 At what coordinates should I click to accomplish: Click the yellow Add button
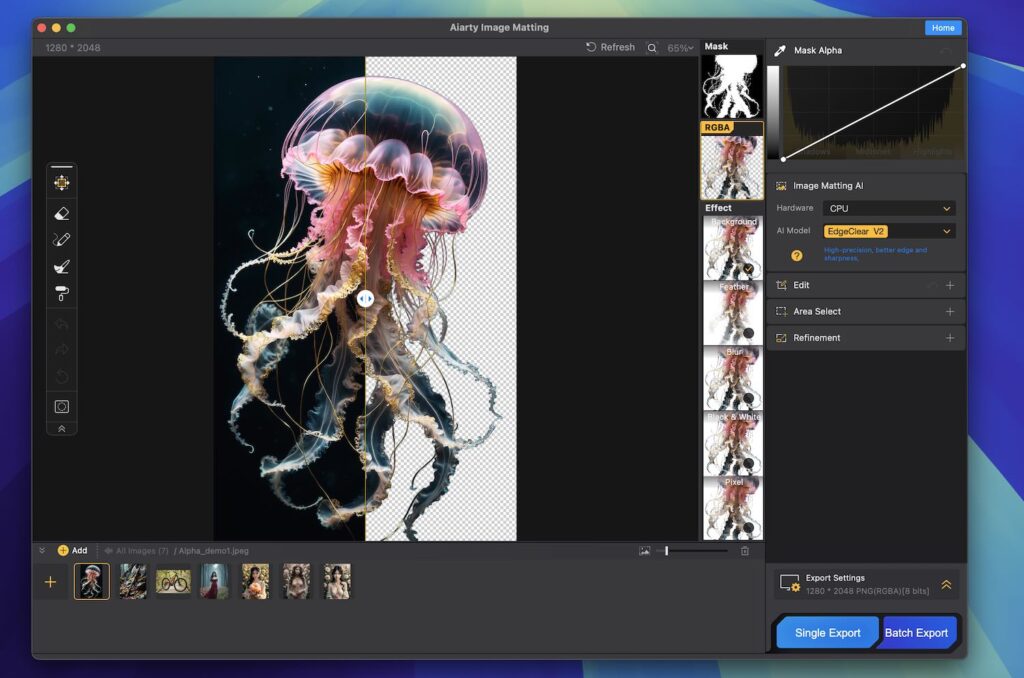72,551
